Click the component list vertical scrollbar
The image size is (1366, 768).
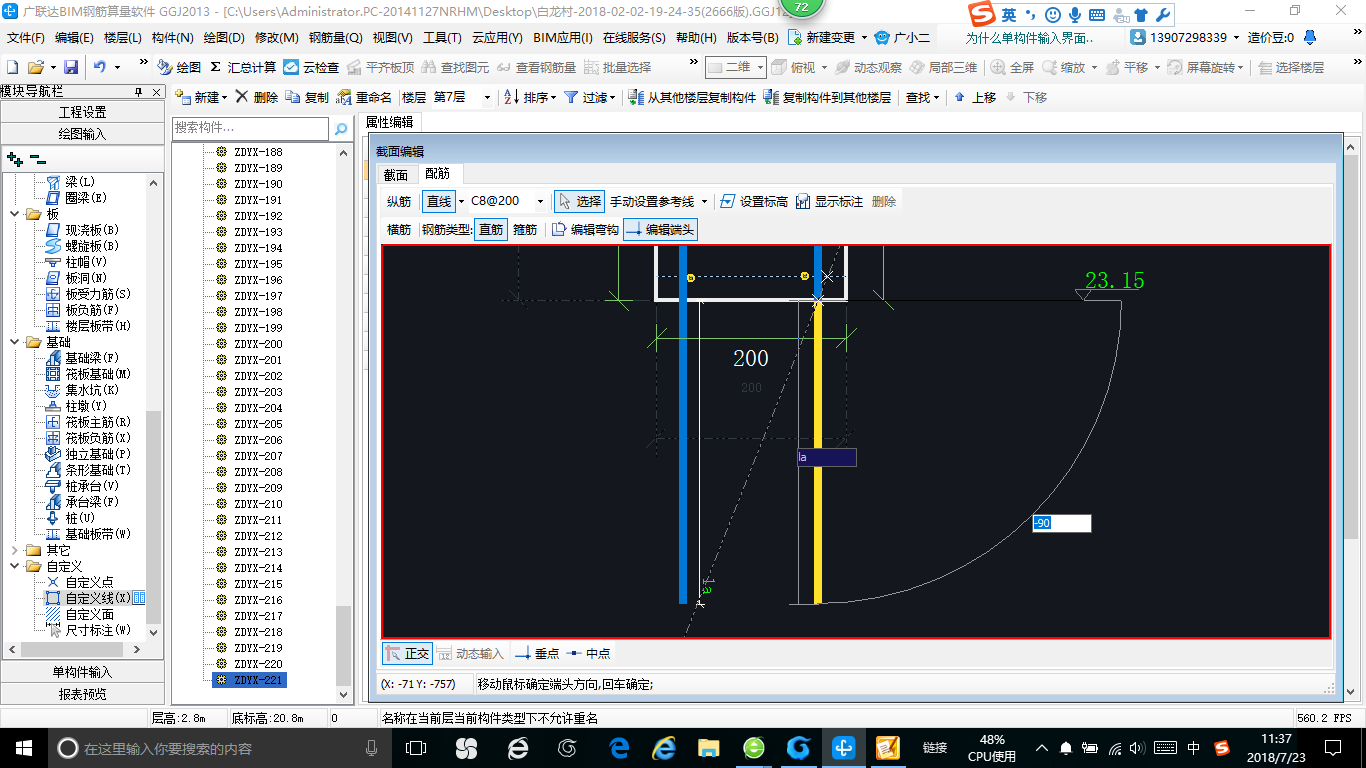[344, 645]
